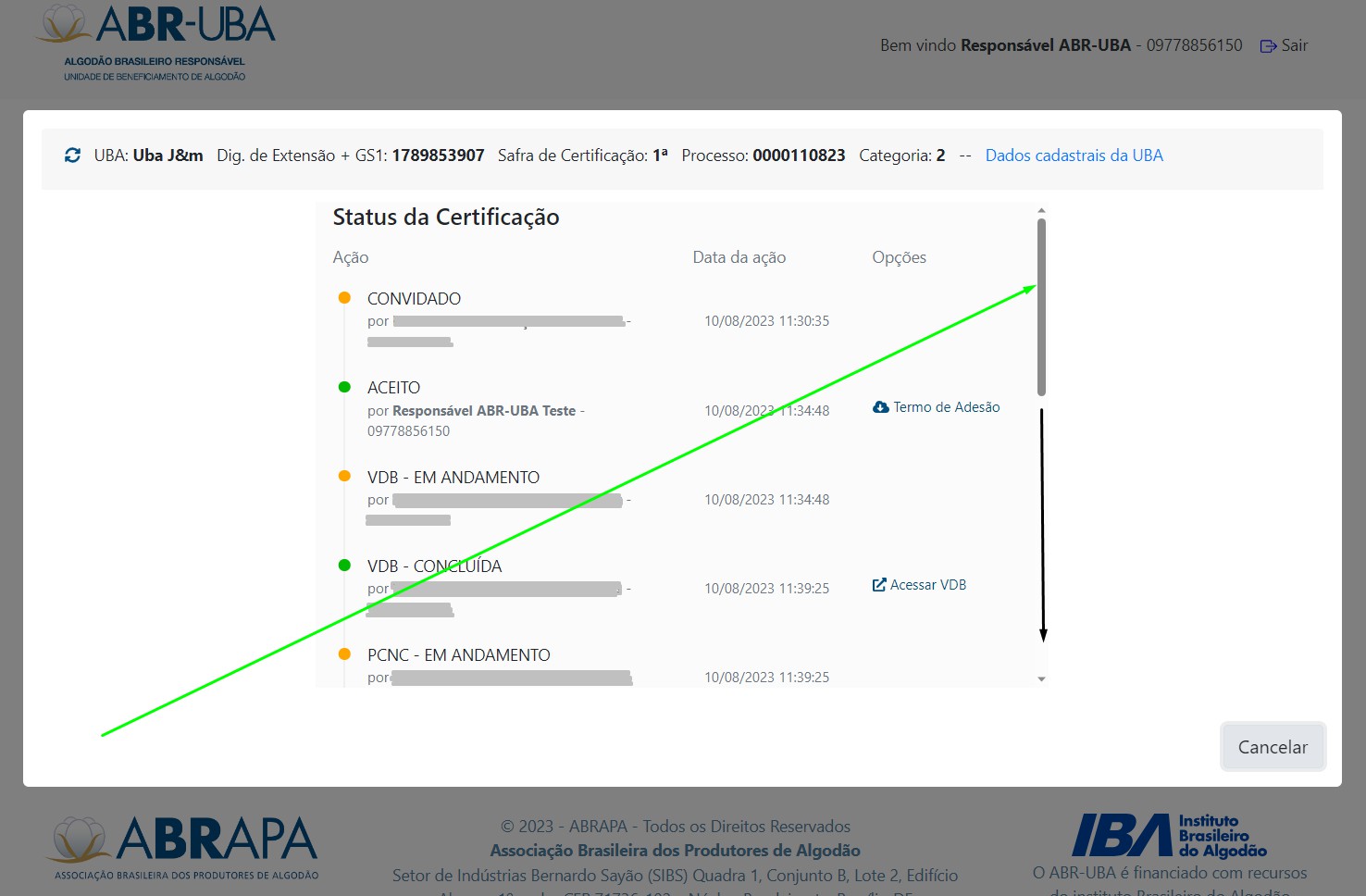The image size is (1366, 896).
Task: Select the green dot for VDB - CONCLUÍDA
Action: coord(344,565)
